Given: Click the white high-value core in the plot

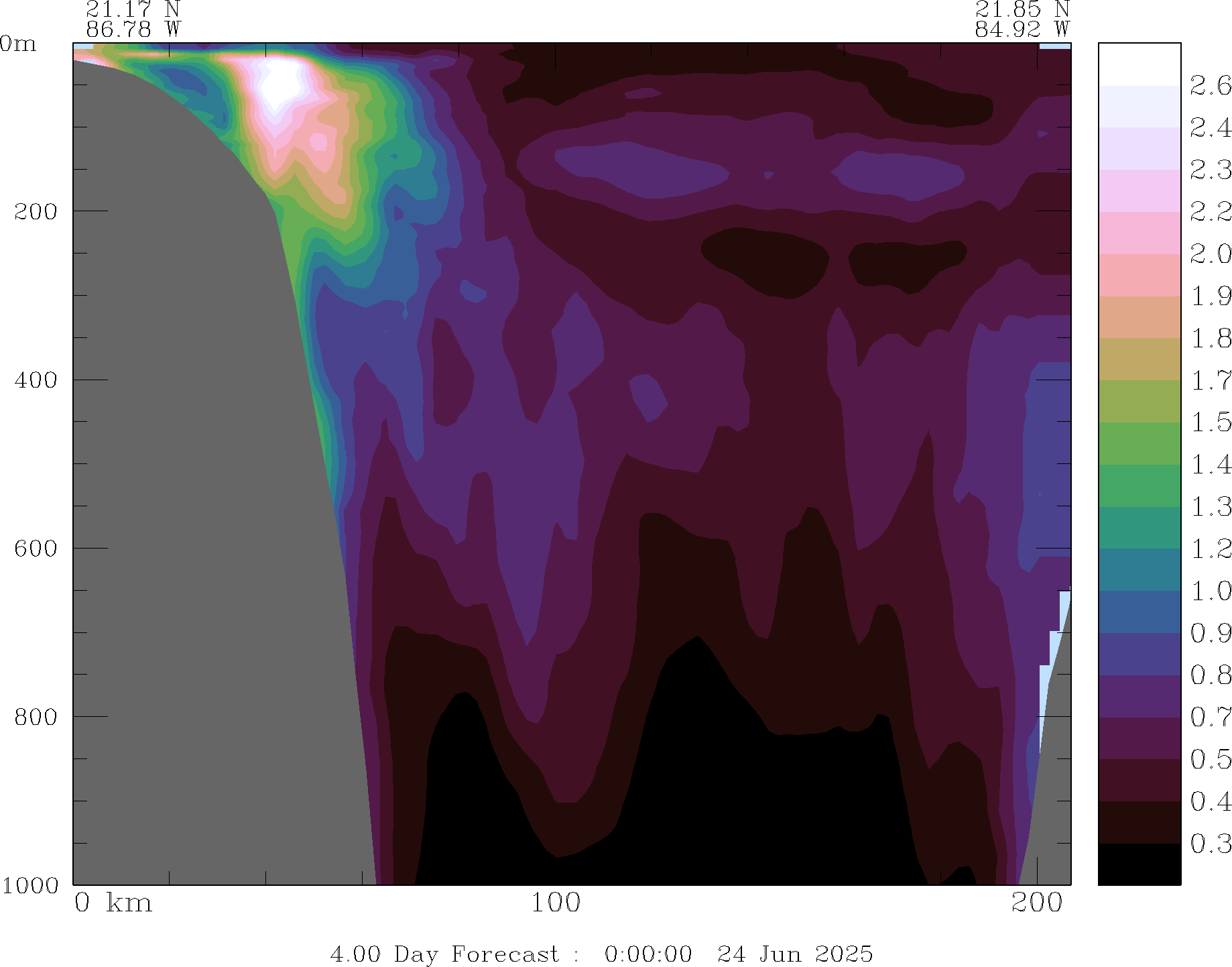Looking at the screenshot, I should click(280, 84).
